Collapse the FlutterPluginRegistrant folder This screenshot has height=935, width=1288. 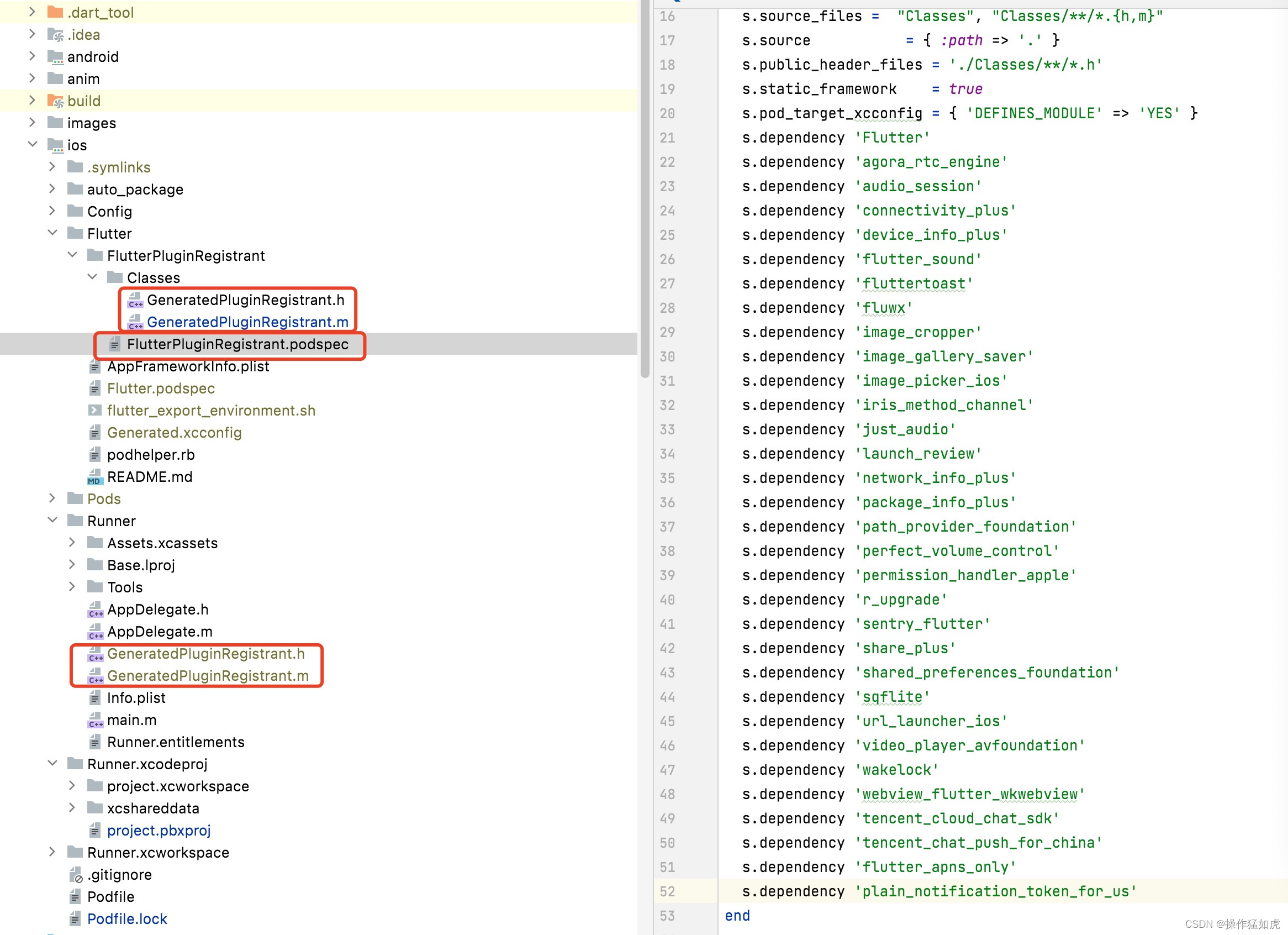72,255
